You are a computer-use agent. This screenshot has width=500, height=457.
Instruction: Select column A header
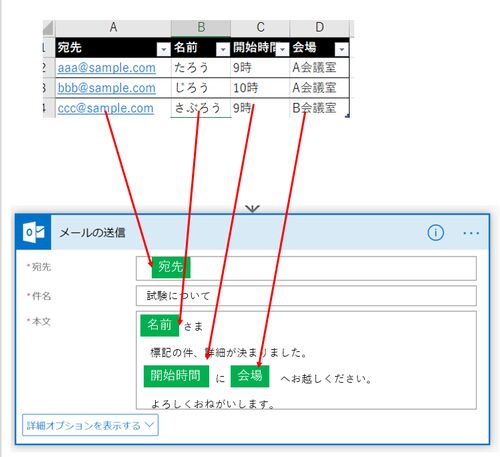coord(113,28)
